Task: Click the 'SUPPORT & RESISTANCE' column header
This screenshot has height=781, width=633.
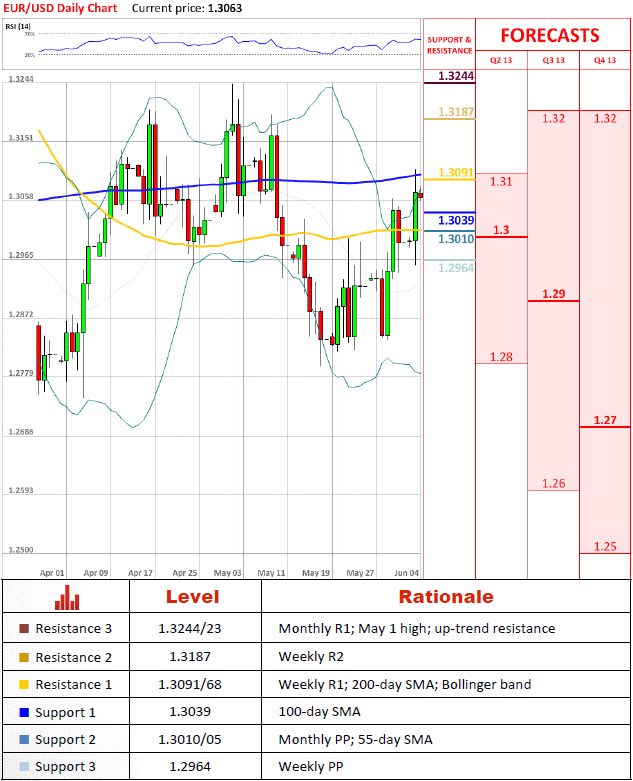Action: (449, 45)
